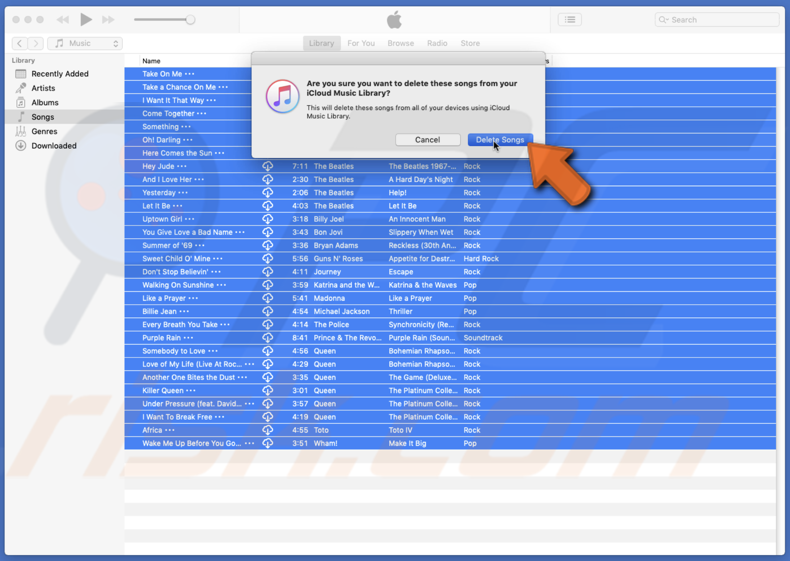Start playback with the play button
Viewport: 790px width, 561px height.
86,20
